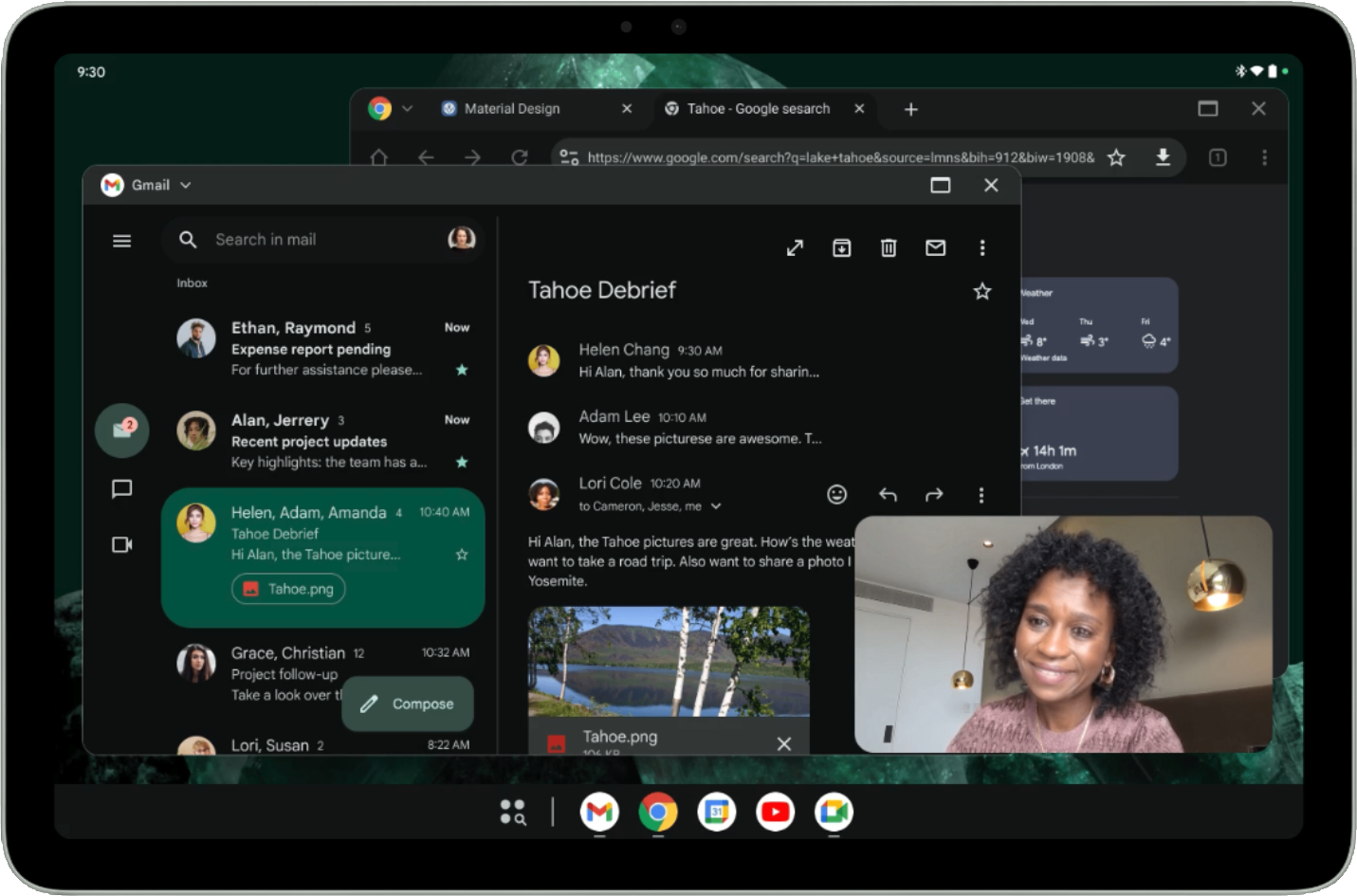Open Chrome's tab search chevron
This screenshot has width=1357, height=896.
coord(408,108)
